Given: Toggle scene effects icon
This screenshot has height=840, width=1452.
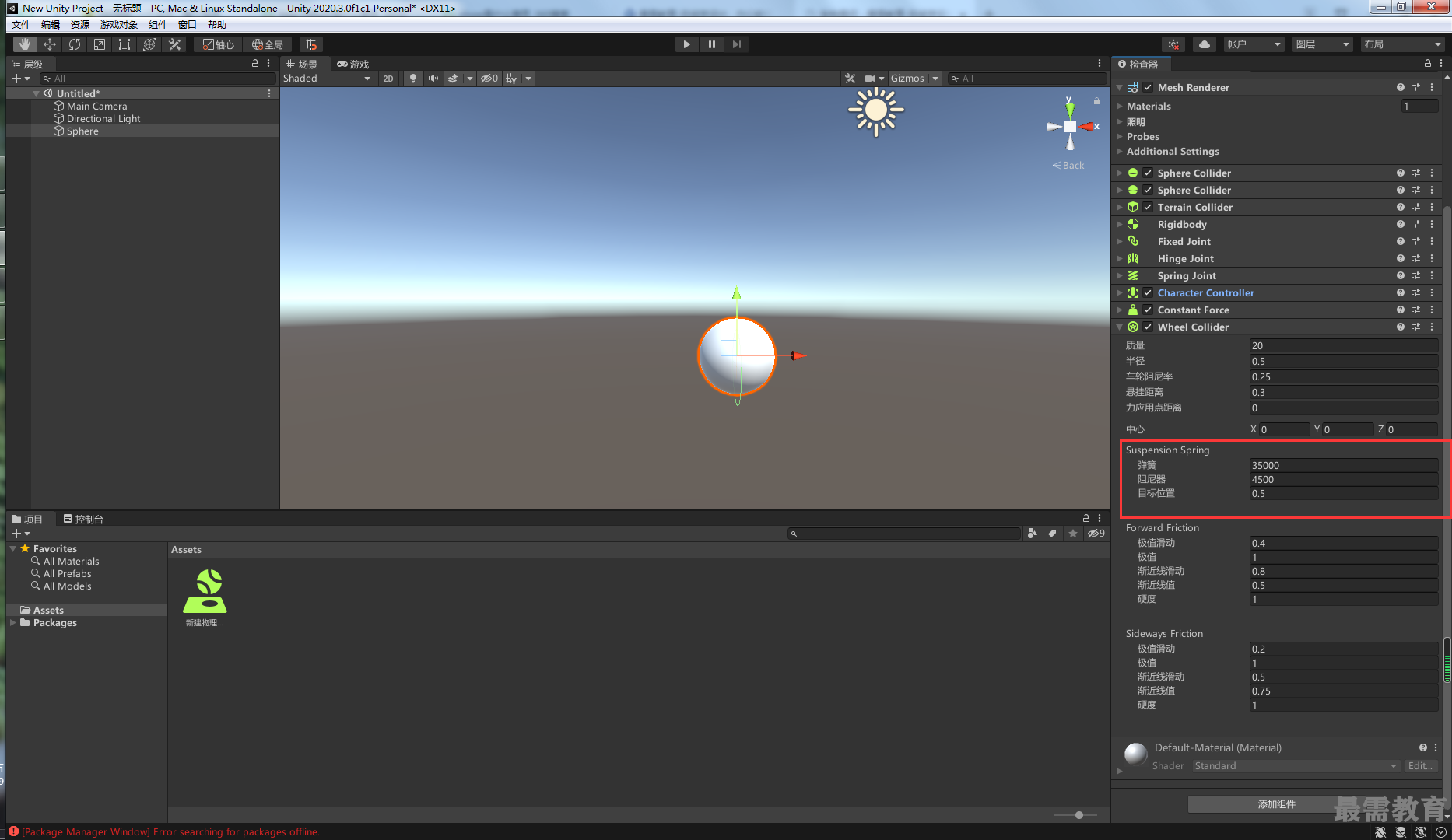Looking at the screenshot, I should pyautogui.click(x=453, y=79).
